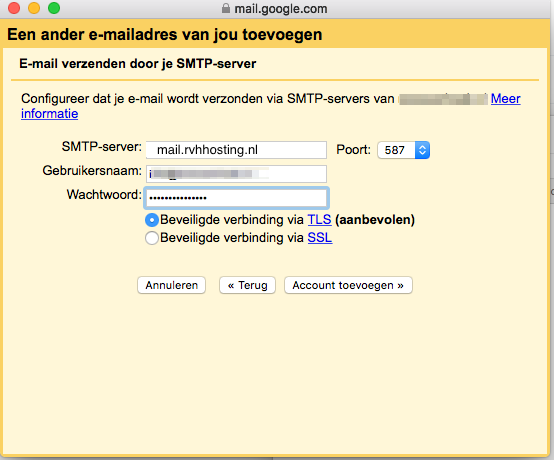This screenshot has width=554, height=460.
Task: Close the window with the red button
Action: (x=14, y=8)
